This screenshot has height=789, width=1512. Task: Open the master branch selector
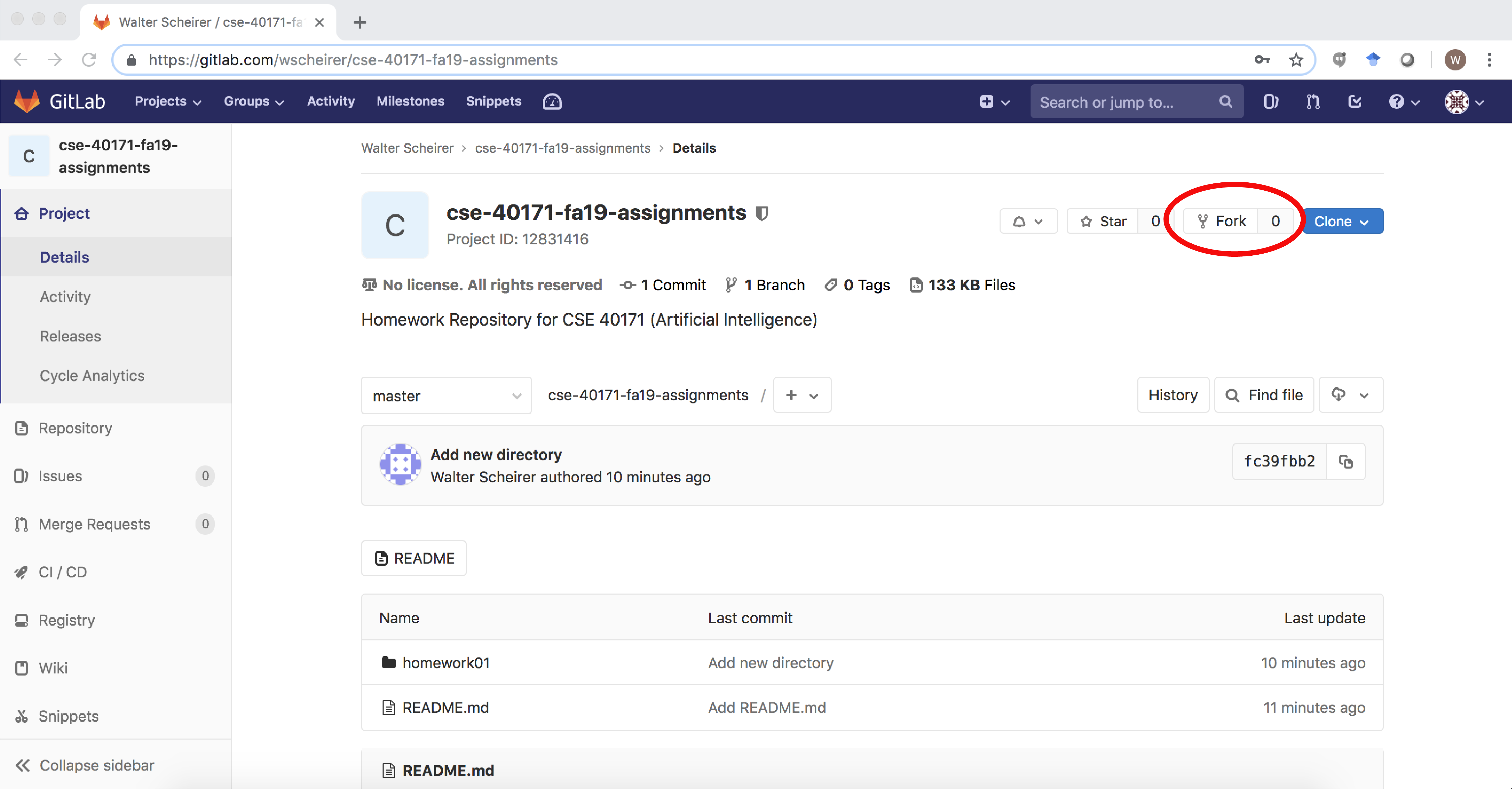click(x=446, y=395)
